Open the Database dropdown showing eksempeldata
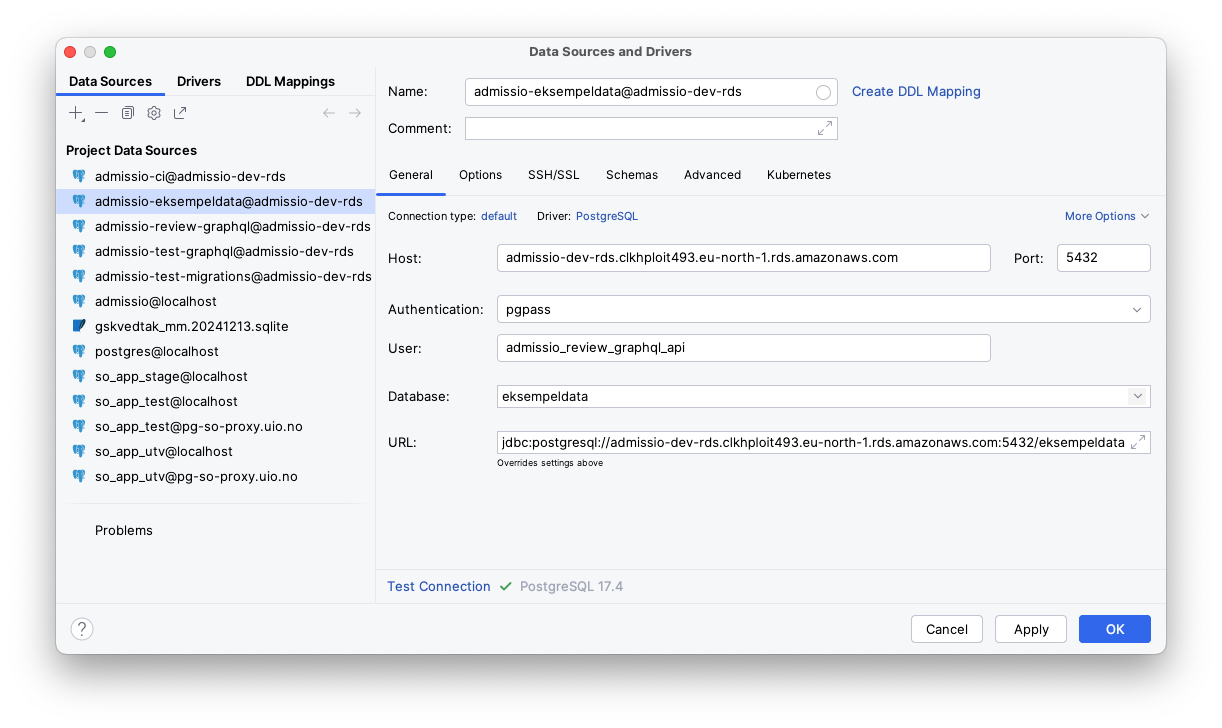This screenshot has height=728, width=1222. point(1137,396)
